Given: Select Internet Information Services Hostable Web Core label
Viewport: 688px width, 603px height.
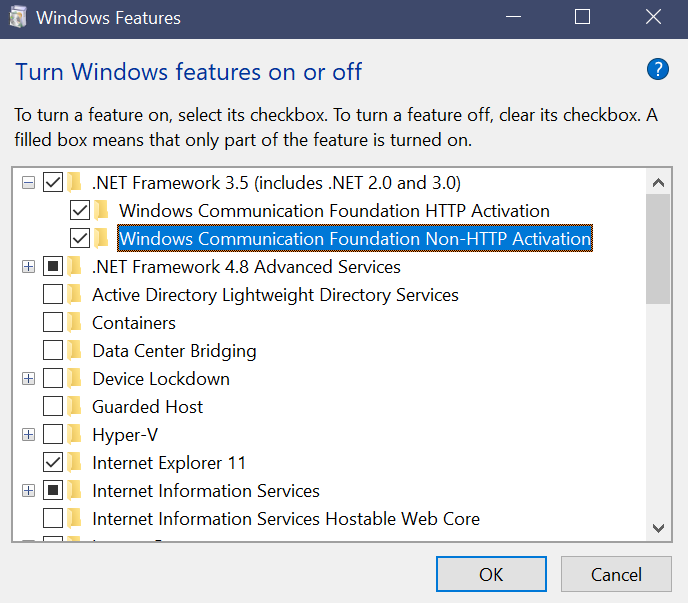Looking at the screenshot, I should pyautogui.click(x=286, y=519).
